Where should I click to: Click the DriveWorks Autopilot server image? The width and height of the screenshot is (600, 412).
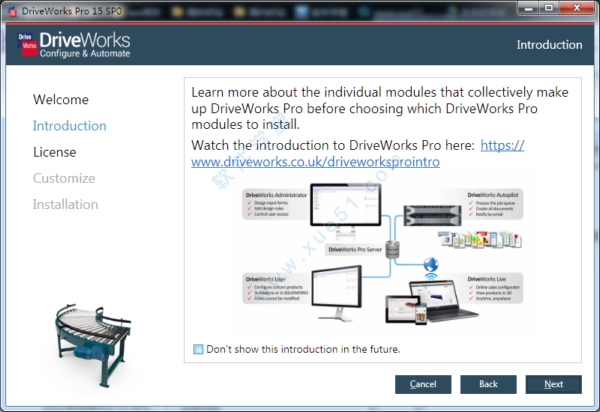(x=432, y=215)
